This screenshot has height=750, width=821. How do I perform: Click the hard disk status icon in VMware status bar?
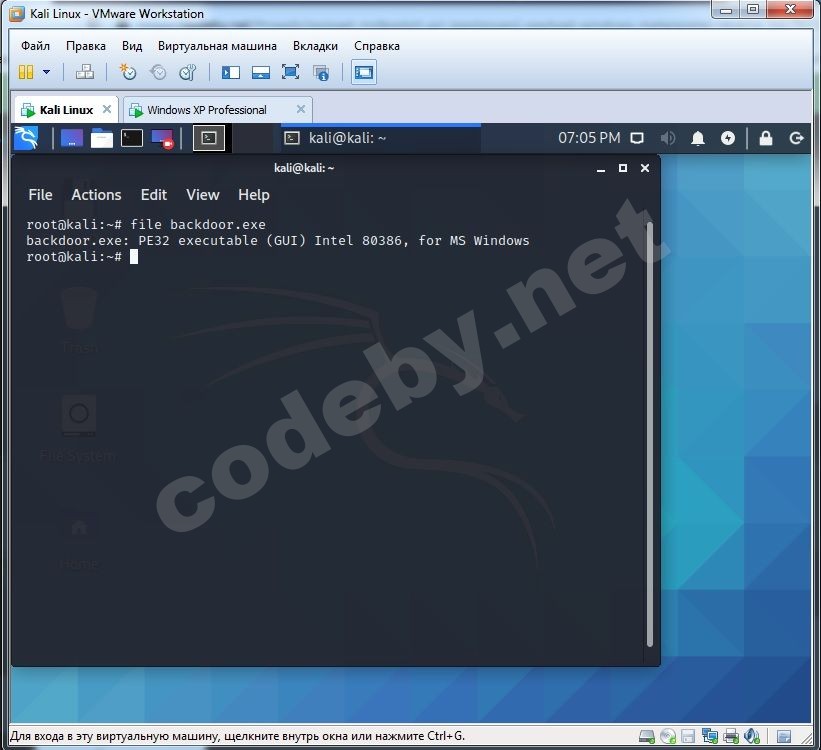point(647,736)
